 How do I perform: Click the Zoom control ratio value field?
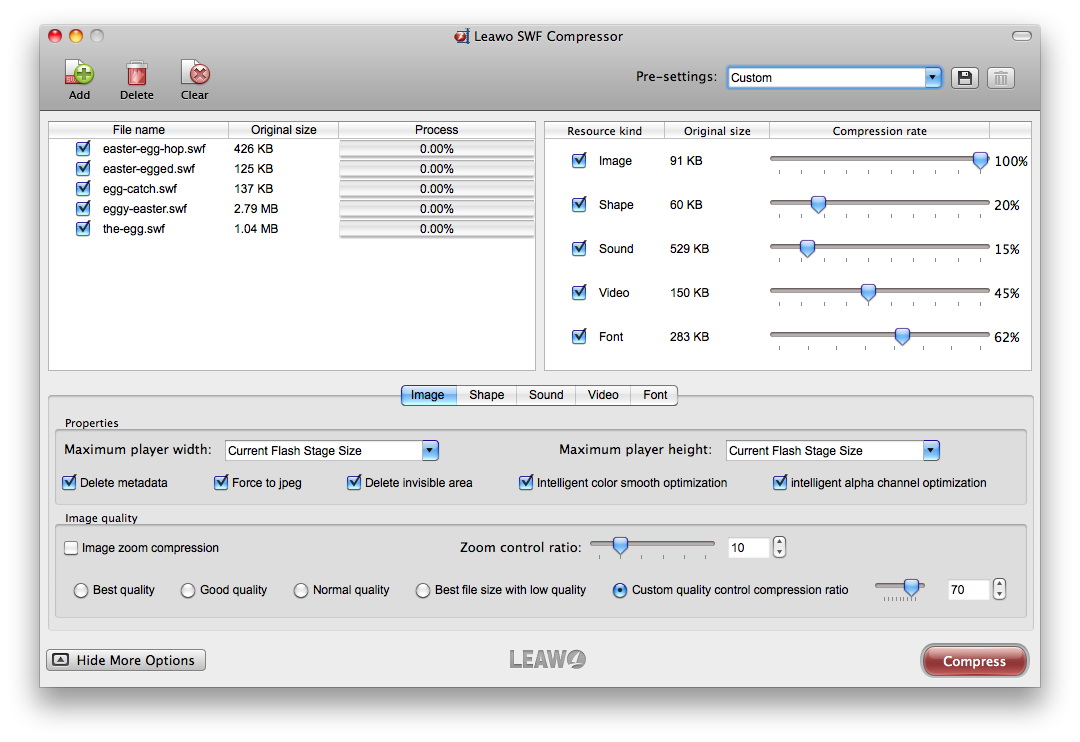pyautogui.click(x=748, y=548)
